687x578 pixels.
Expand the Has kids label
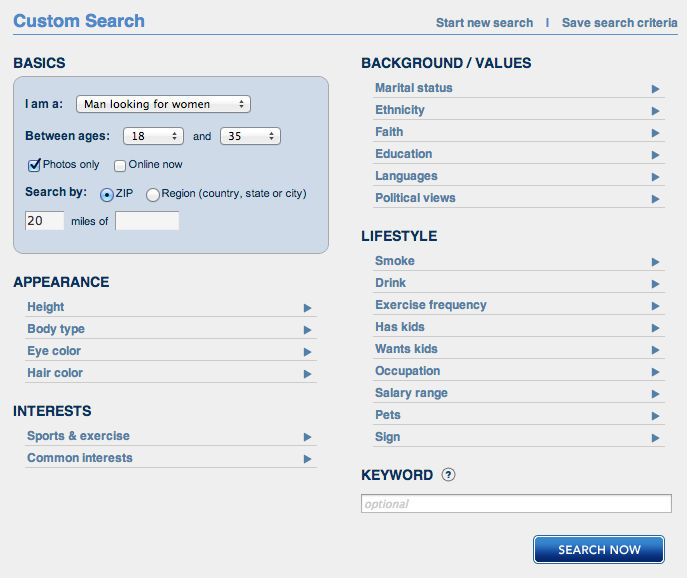point(400,326)
